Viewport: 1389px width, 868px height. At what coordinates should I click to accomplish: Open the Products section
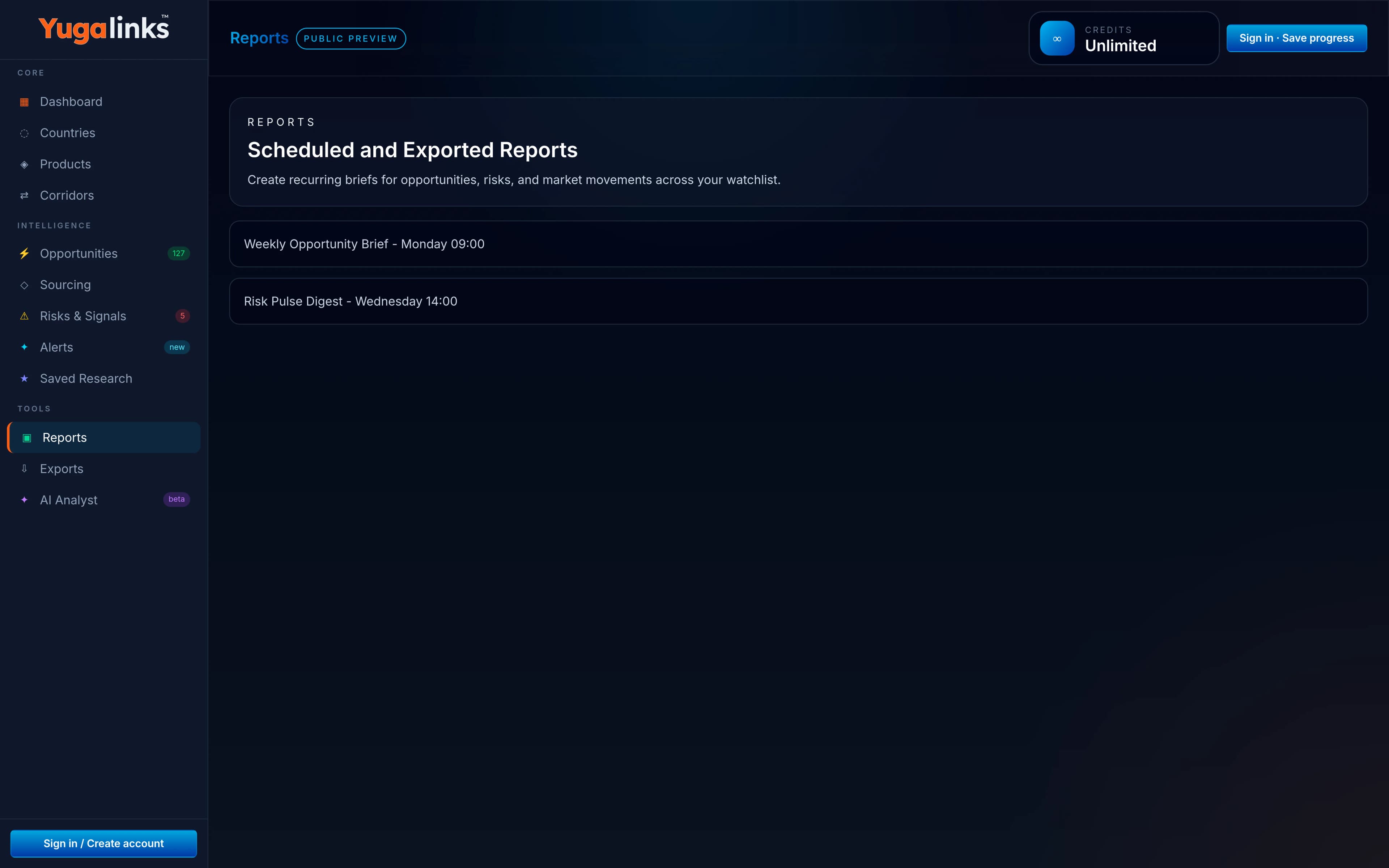104,164
